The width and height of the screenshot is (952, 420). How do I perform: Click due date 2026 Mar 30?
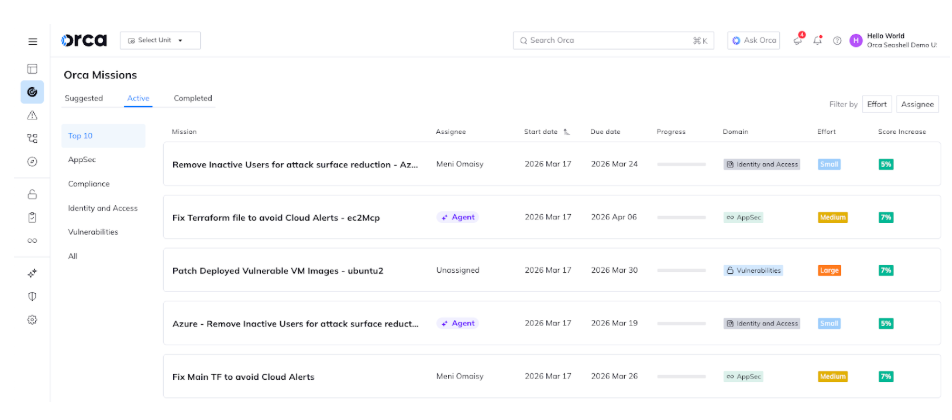614,270
